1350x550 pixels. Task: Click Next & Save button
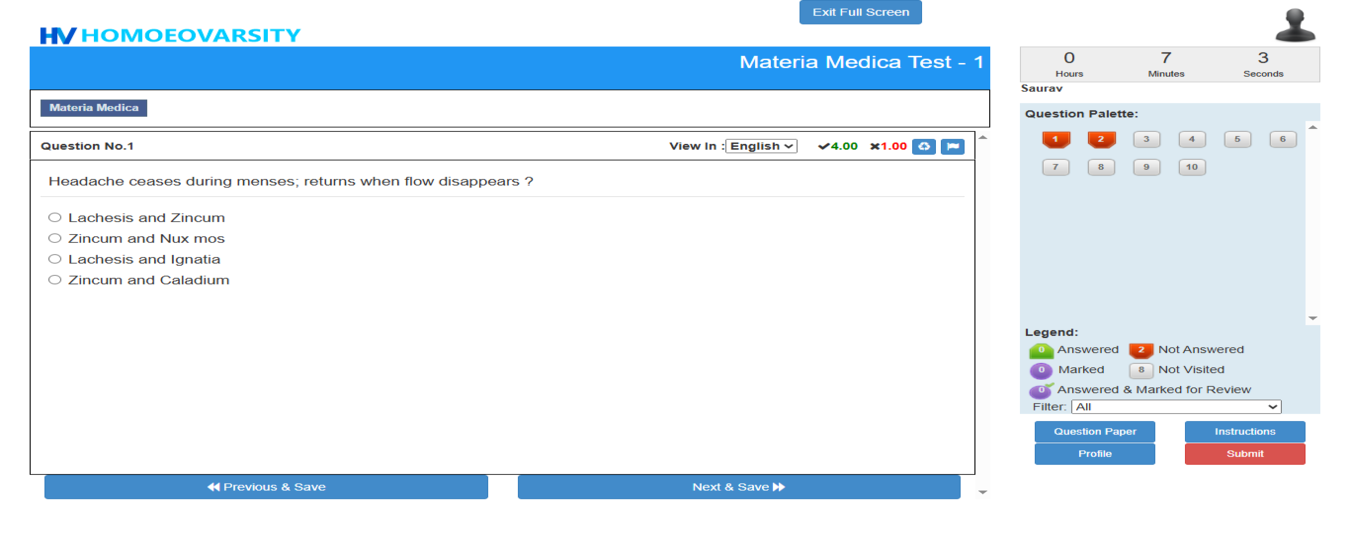[738, 487]
